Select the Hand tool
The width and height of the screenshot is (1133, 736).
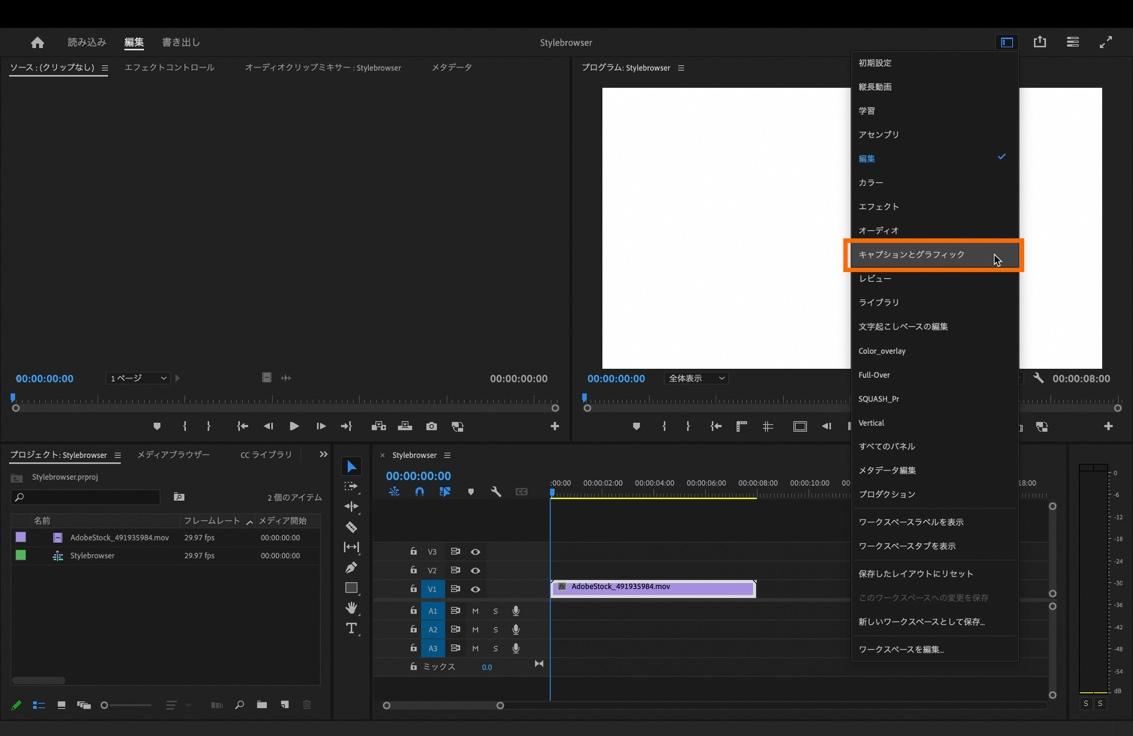(x=351, y=608)
